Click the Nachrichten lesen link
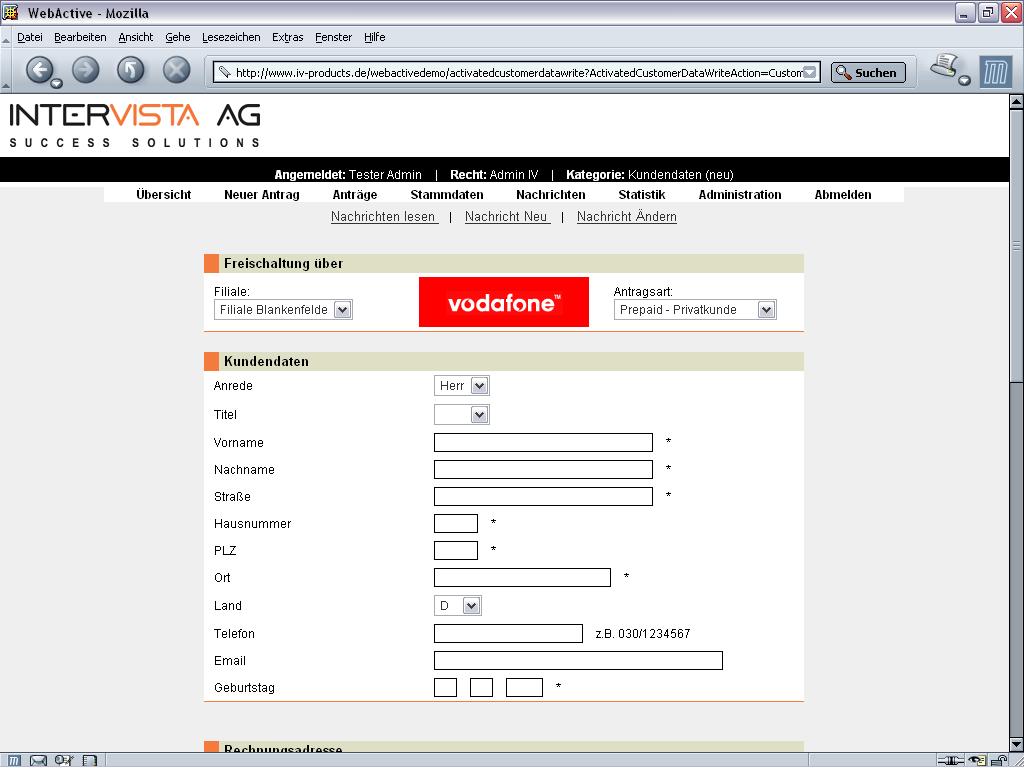This screenshot has height=768, width=1024. 384,217
